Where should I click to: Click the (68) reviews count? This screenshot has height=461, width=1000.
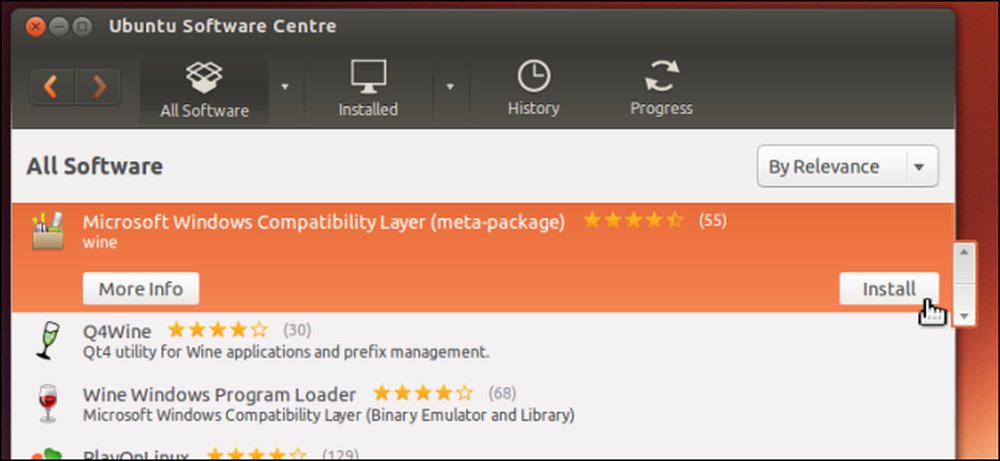point(502,393)
